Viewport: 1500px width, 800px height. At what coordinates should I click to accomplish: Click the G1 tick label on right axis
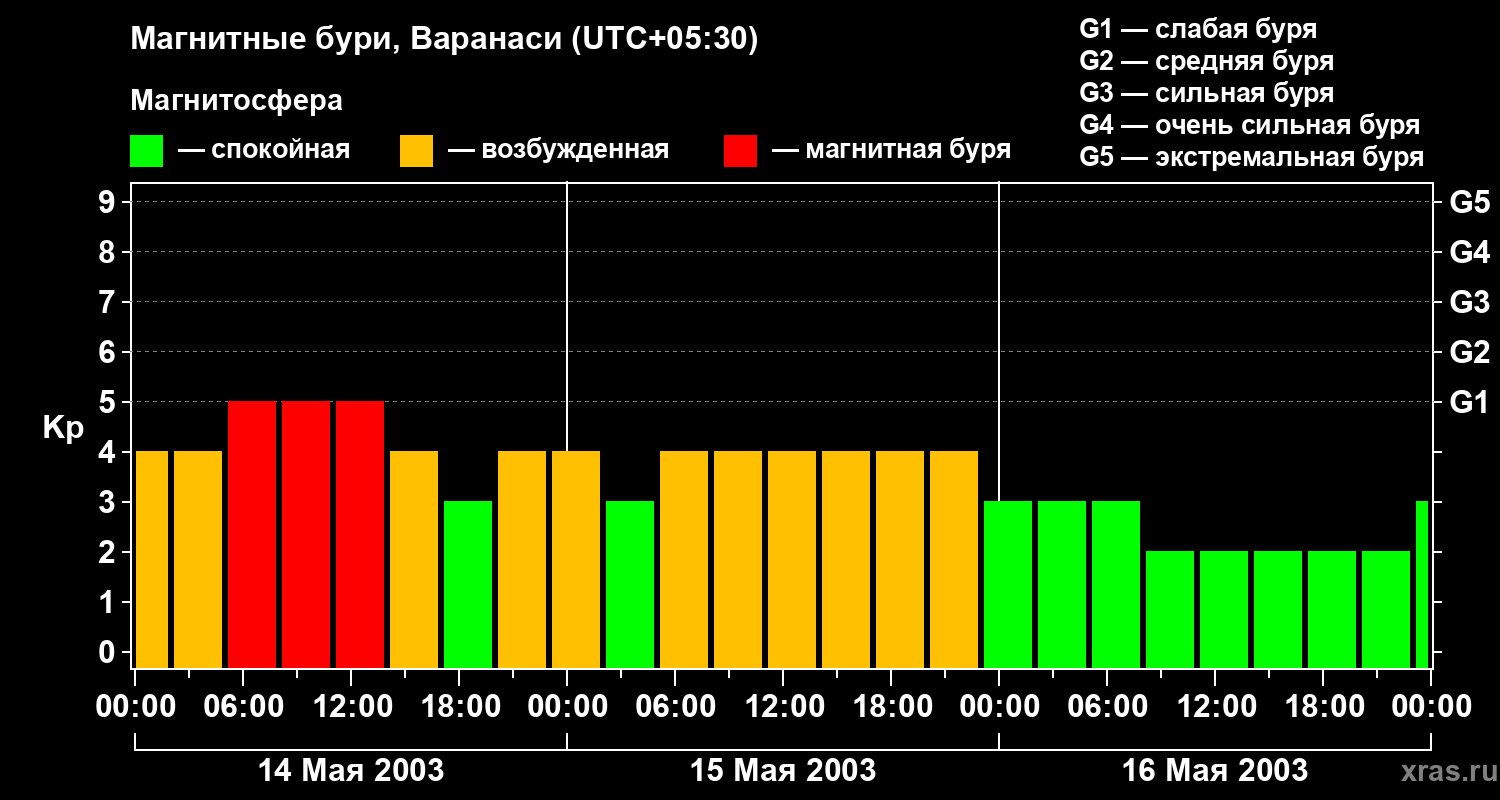1469,403
